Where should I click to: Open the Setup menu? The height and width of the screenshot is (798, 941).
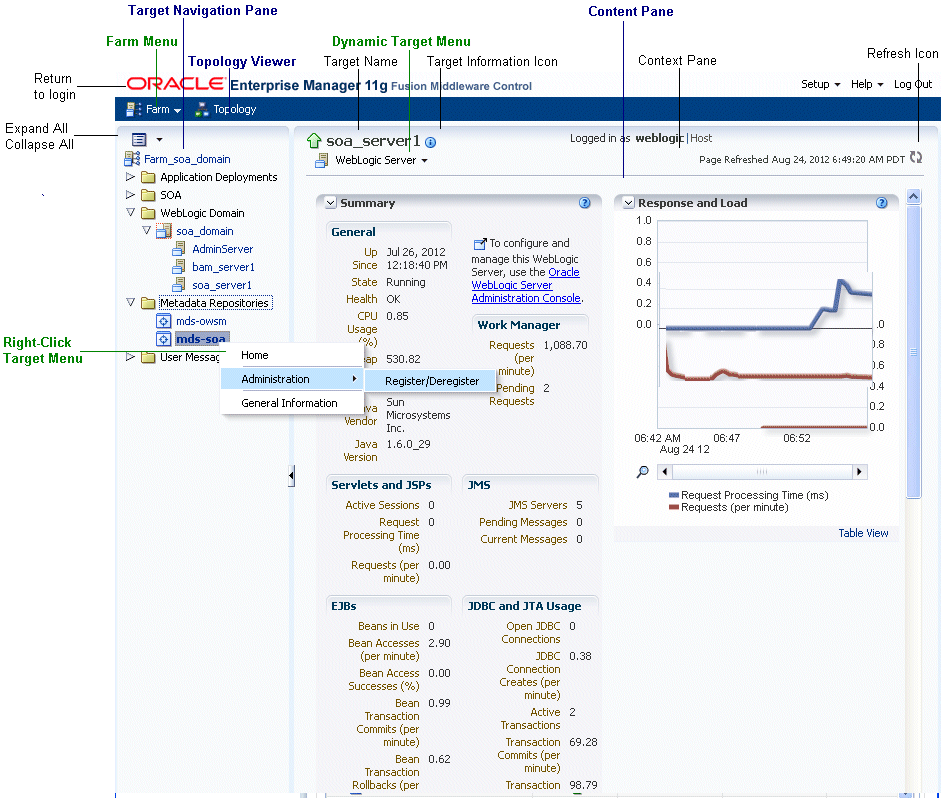click(820, 84)
